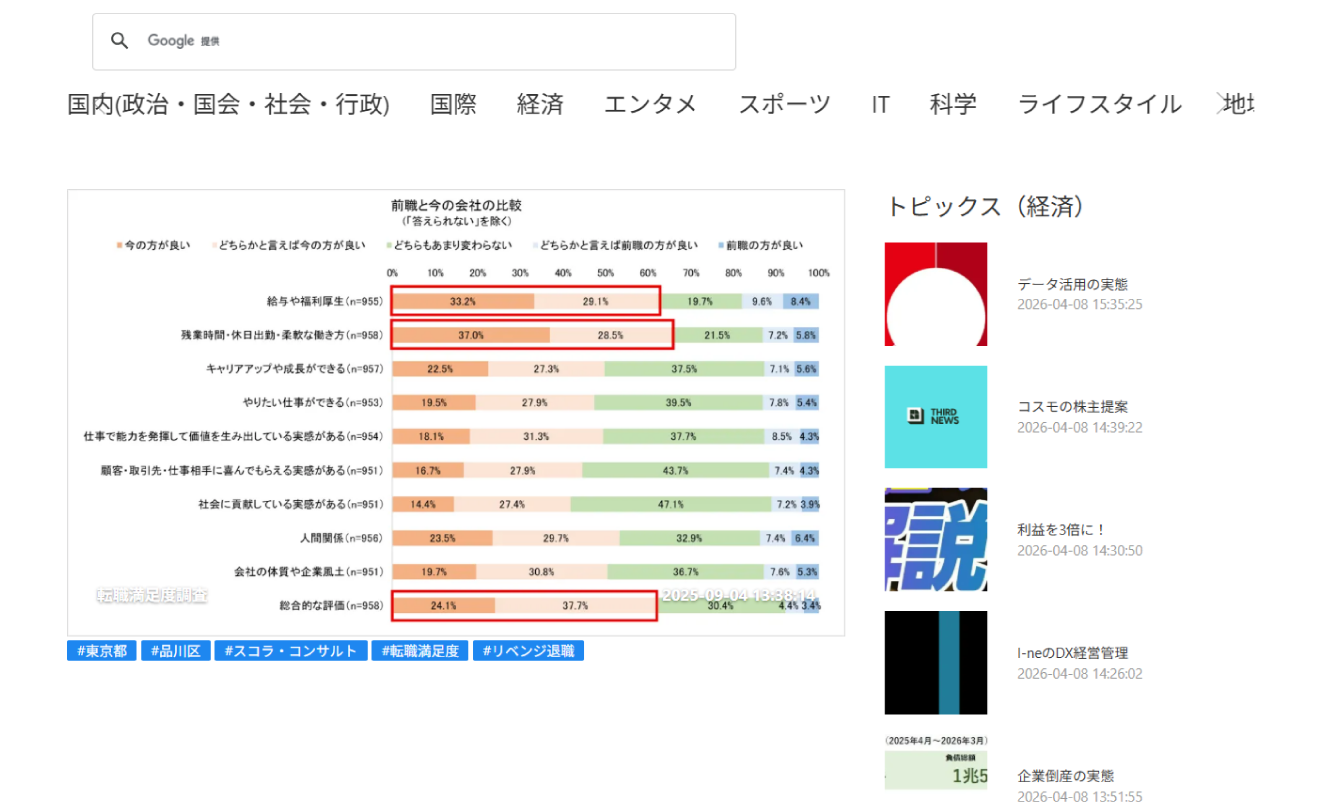Open the ライフスタイル category
Image resolution: width=1337 pixels, height=802 pixels.
click(x=1099, y=104)
